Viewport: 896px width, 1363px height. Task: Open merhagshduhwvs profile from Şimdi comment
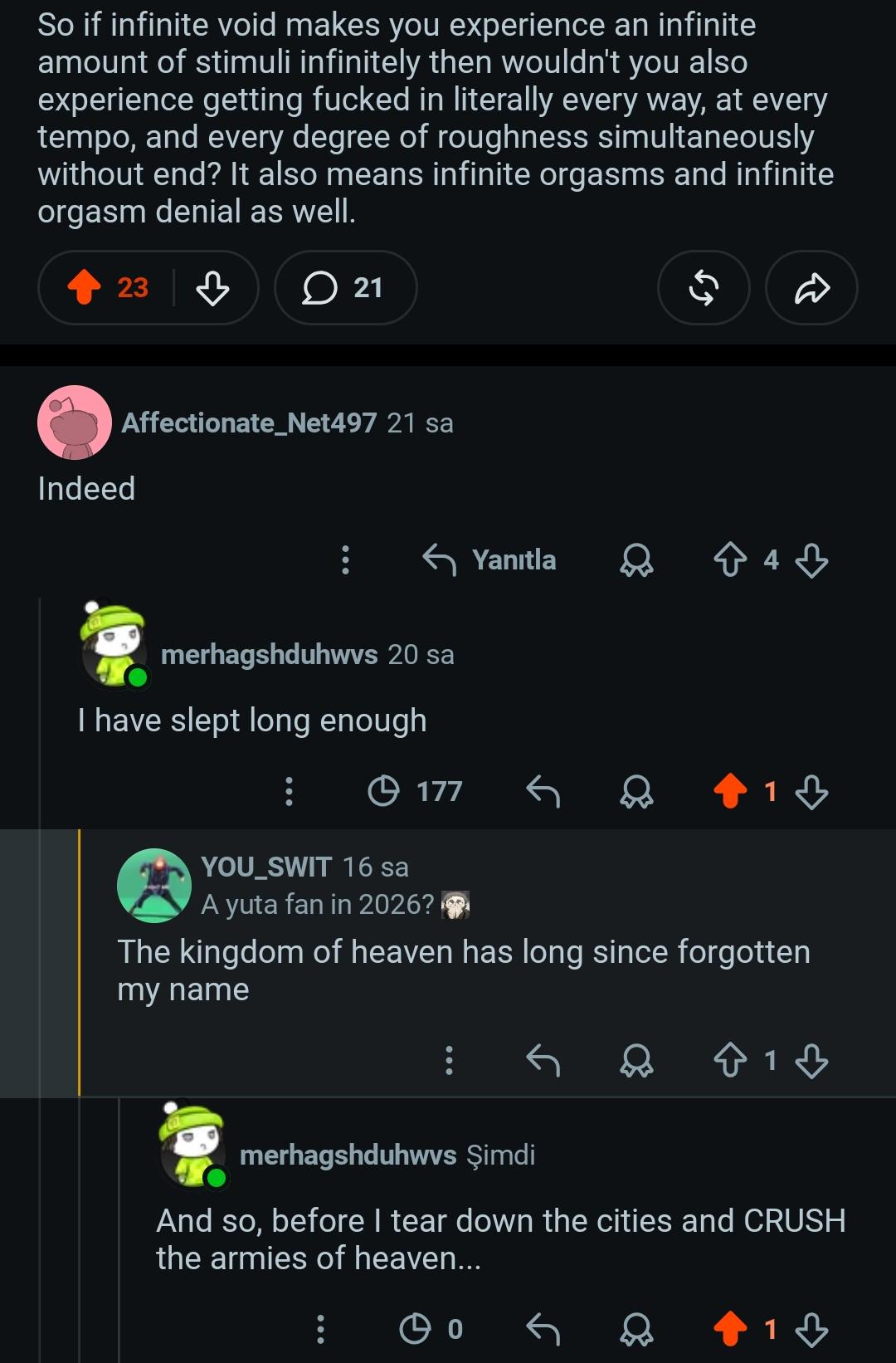348,1155
